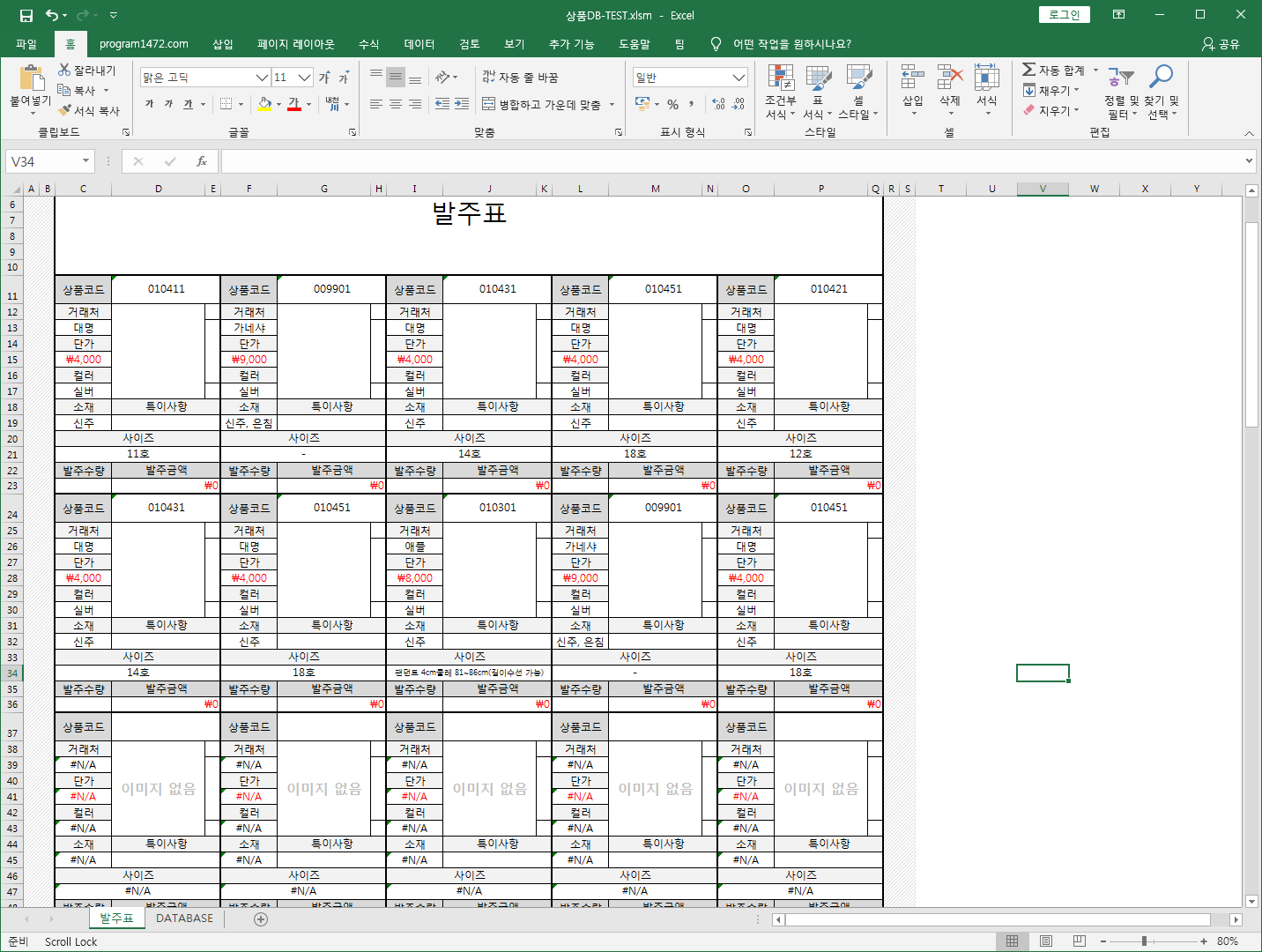This screenshot has height=952, width=1262.
Task: Click the AutoSum (자동 합계) sigma icon
Action: [x=1028, y=70]
